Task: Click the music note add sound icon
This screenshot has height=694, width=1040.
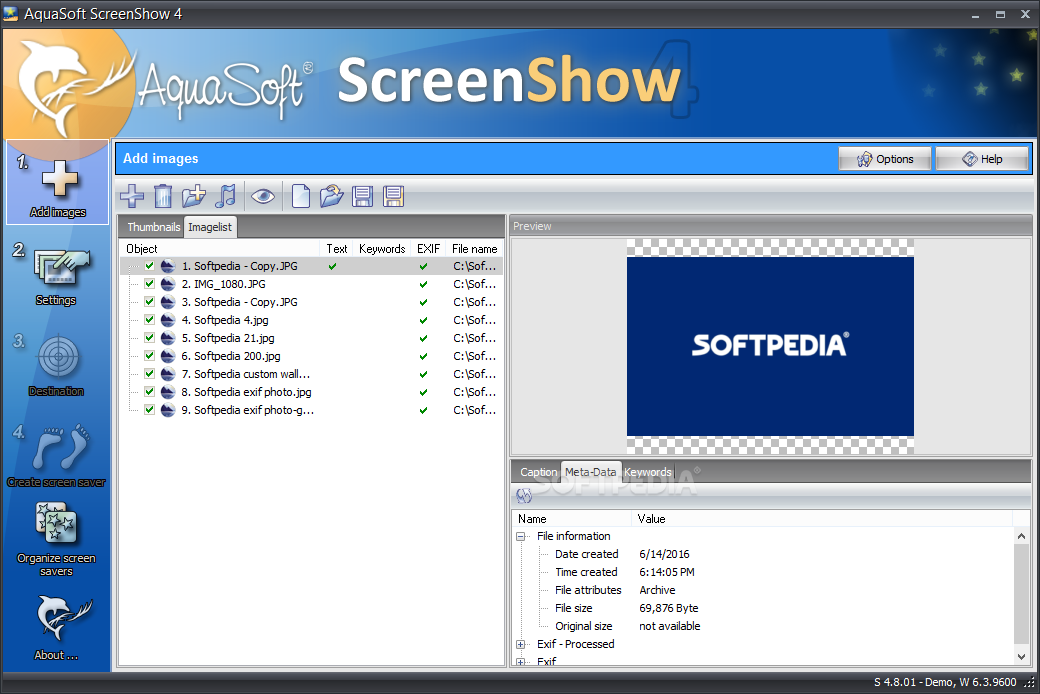Action: tap(226, 196)
